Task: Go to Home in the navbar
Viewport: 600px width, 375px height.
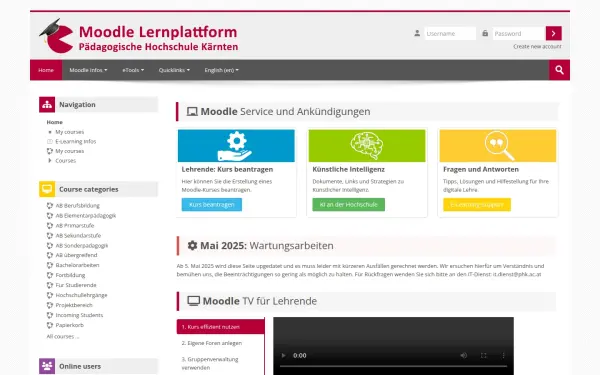Action: pyautogui.click(x=46, y=70)
